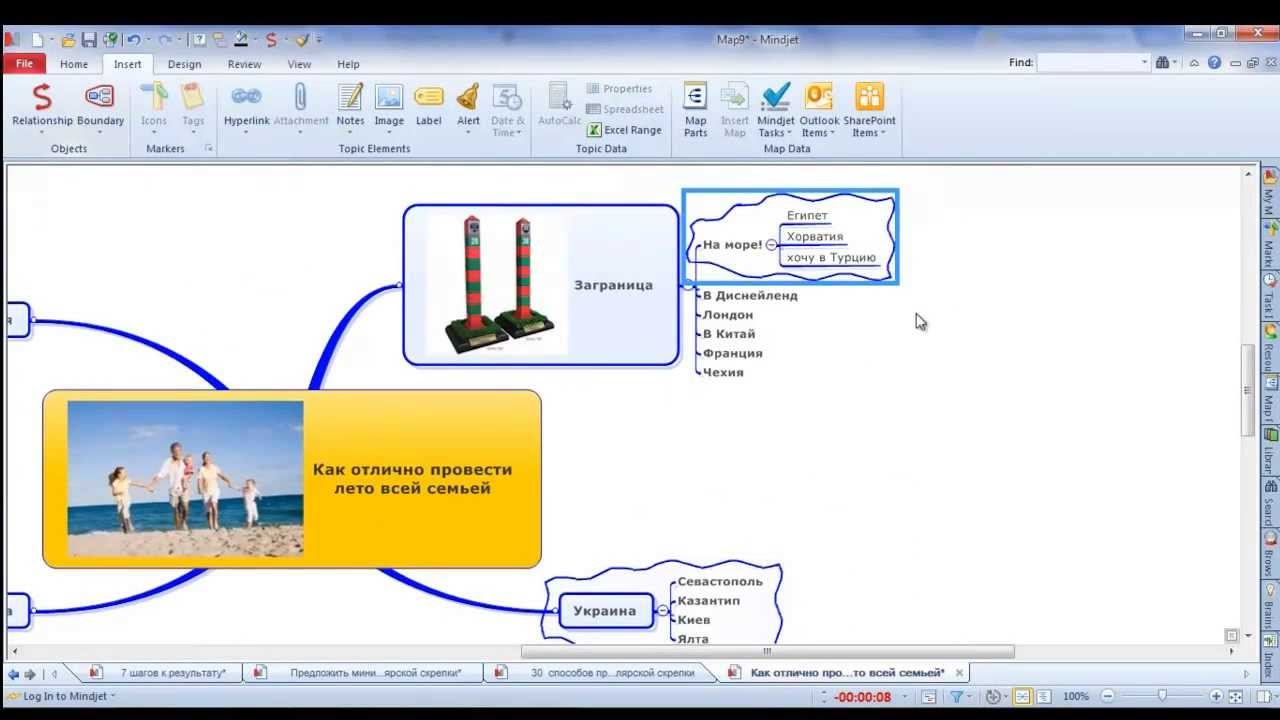The height and width of the screenshot is (720, 1280).
Task: Open Map Parts panel
Action: 695,110
